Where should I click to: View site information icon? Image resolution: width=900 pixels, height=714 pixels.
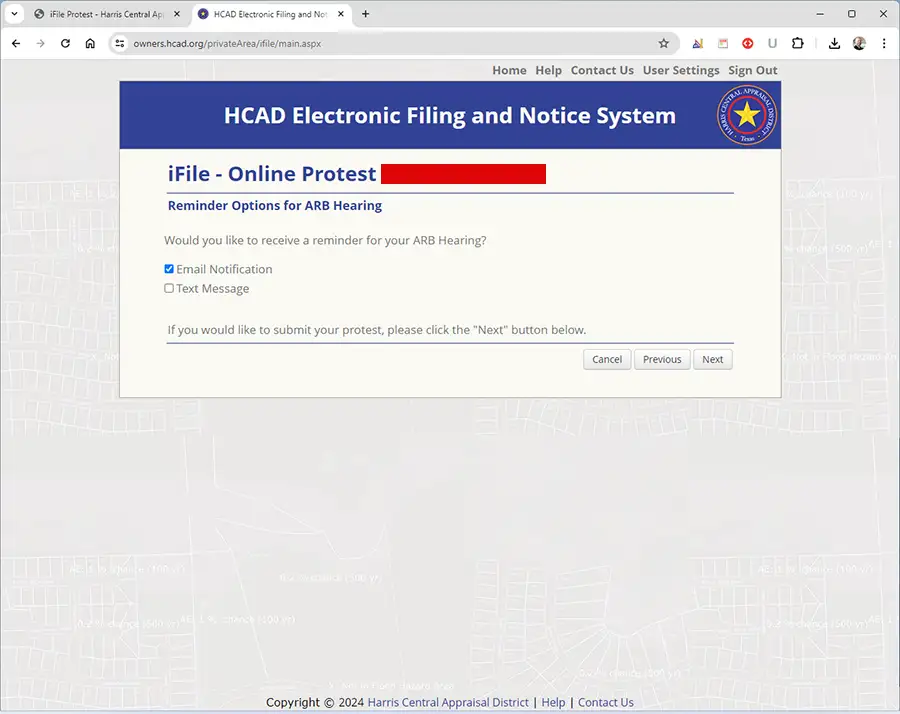[119, 43]
